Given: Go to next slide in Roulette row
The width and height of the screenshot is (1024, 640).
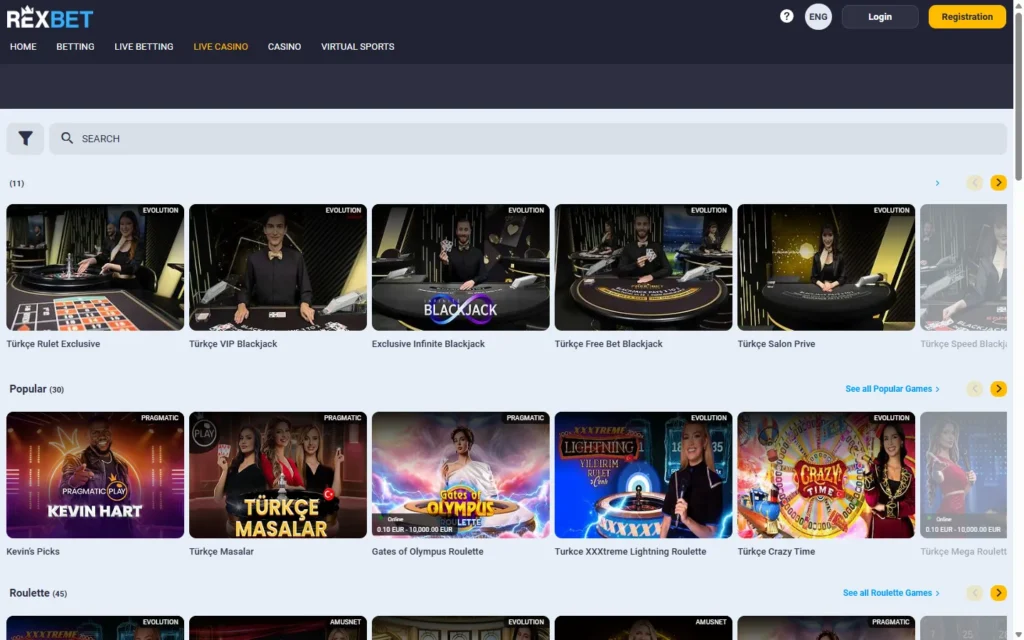Looking at the screenshot, I should tap(998, 593).
